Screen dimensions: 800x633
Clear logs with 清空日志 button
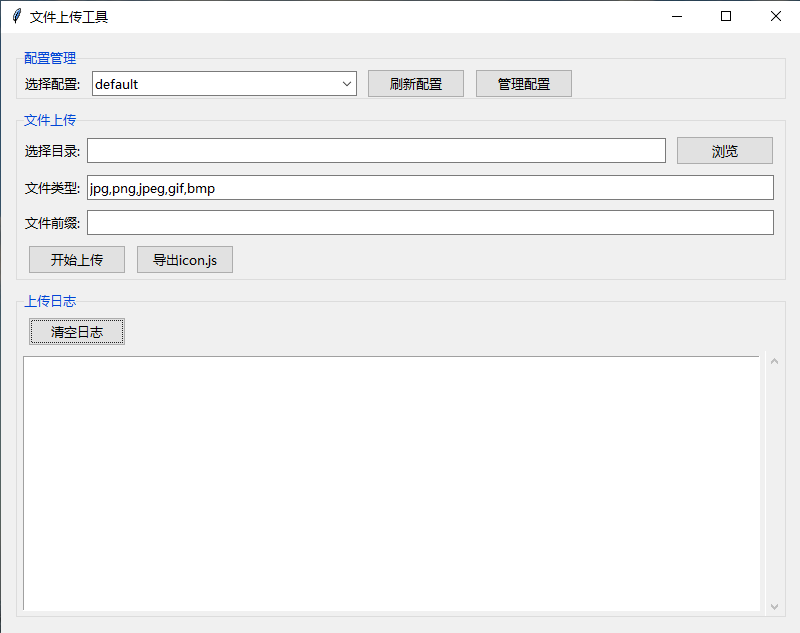(x=76, y=331)
